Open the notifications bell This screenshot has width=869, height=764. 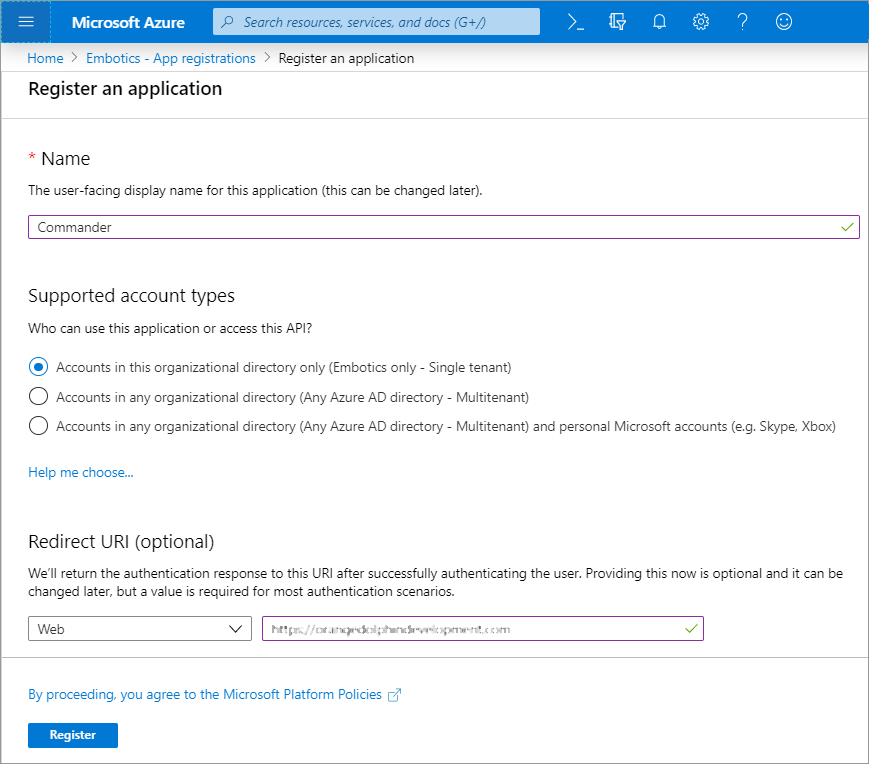(659, 22)
